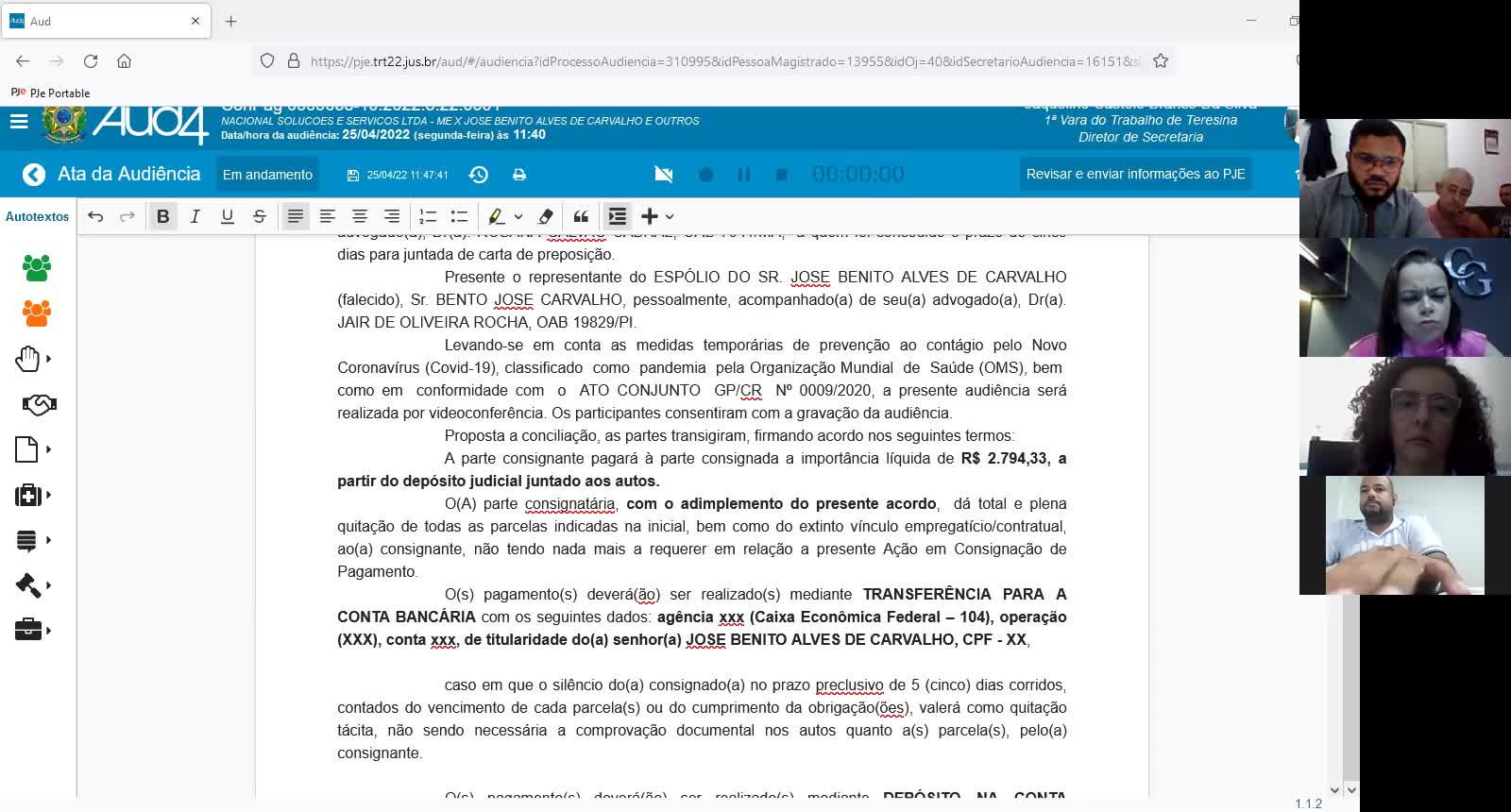Select the video of the woman with glasses
The width and height of the screenshot is (1511, 812).
point(1405,415)
